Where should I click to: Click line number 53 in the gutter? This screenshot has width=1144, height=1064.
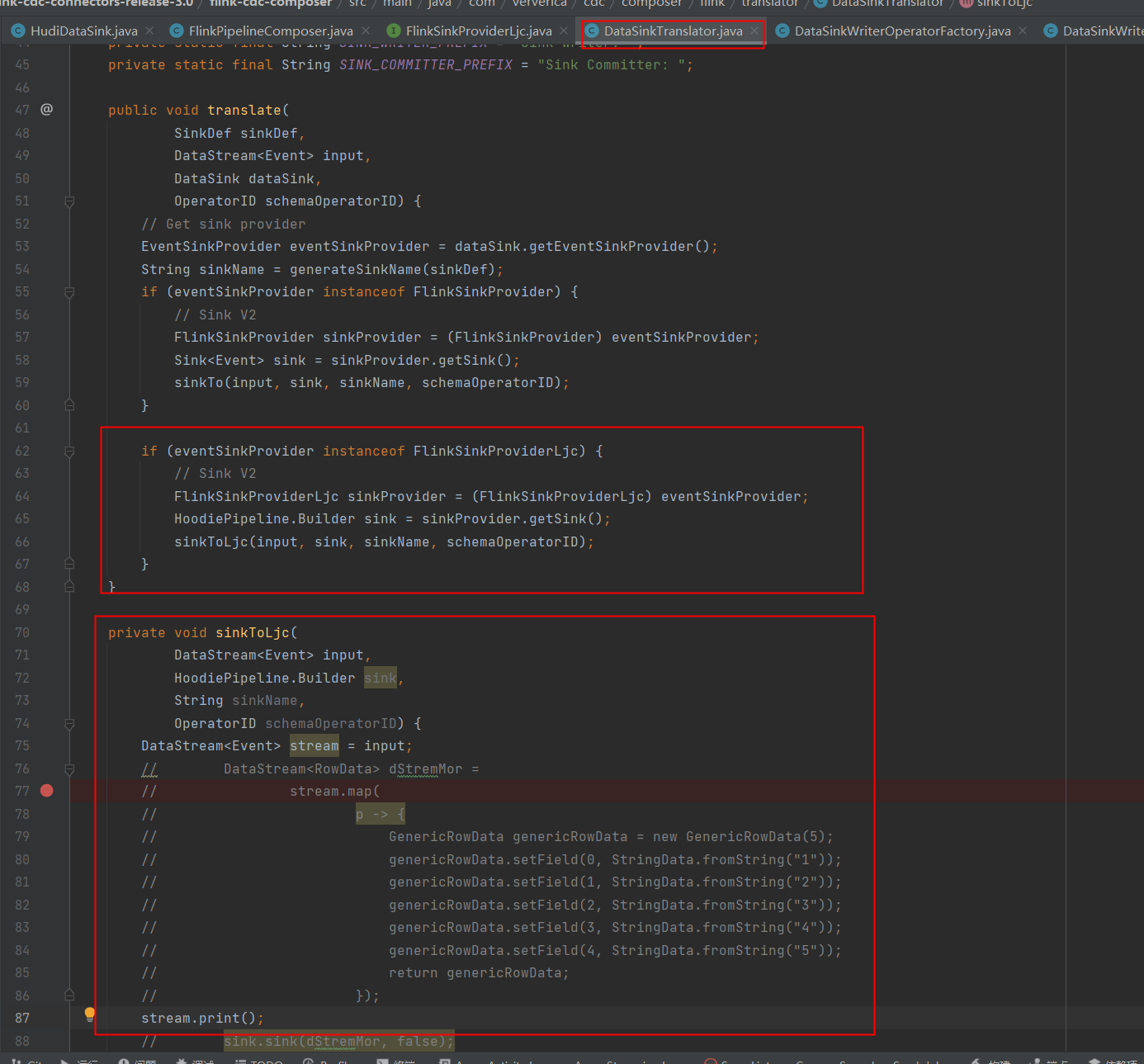pyautogui.click(x=21, y=246)
